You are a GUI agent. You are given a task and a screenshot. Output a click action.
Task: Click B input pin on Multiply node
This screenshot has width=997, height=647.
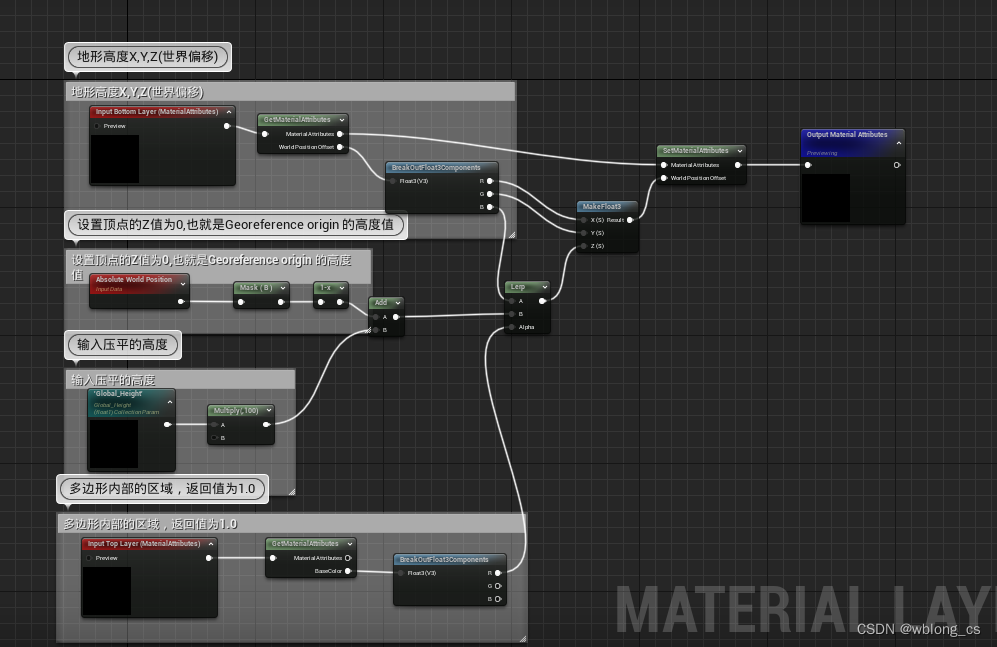point(214,438)
